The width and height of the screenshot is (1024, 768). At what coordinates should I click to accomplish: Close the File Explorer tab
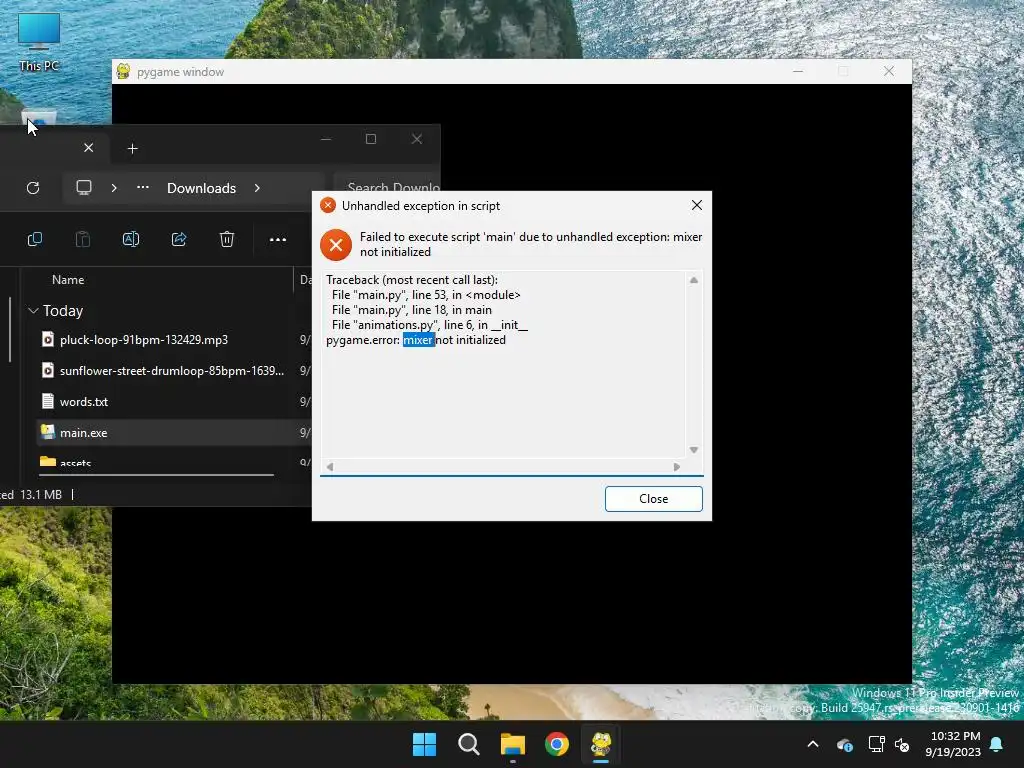pos(89,148)
